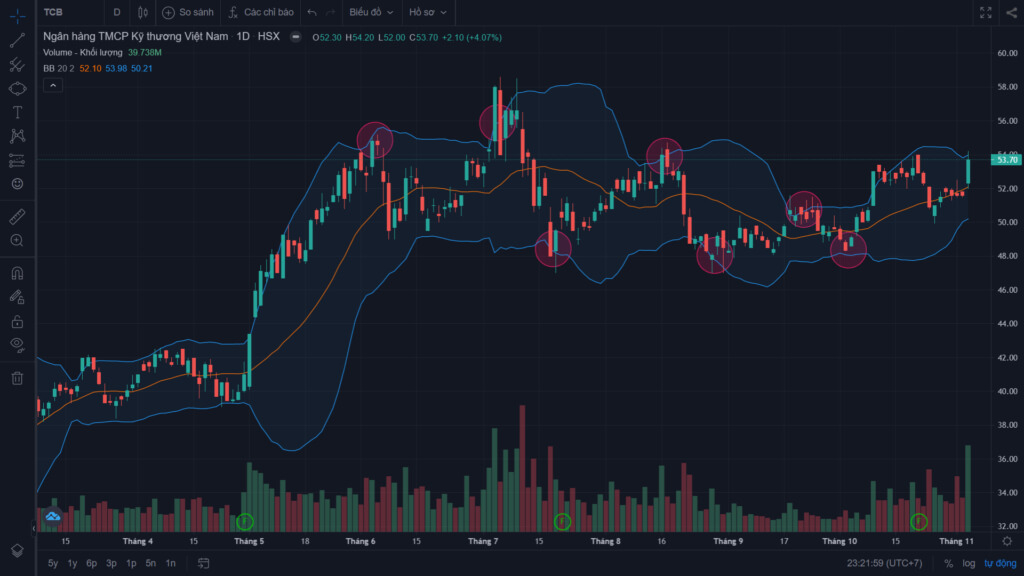1024x576 pixels.
Task: Open the forecast and measurement tools
Action: tap(18, 160)
